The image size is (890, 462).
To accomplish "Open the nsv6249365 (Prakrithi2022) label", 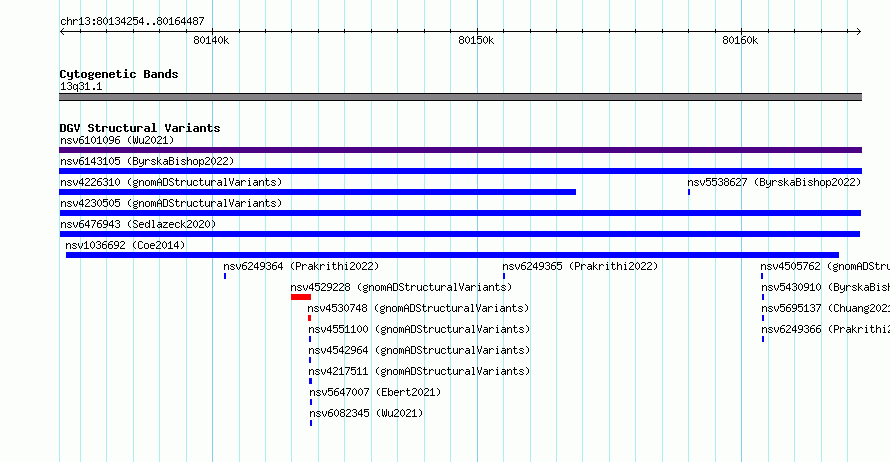I will 580,266.
